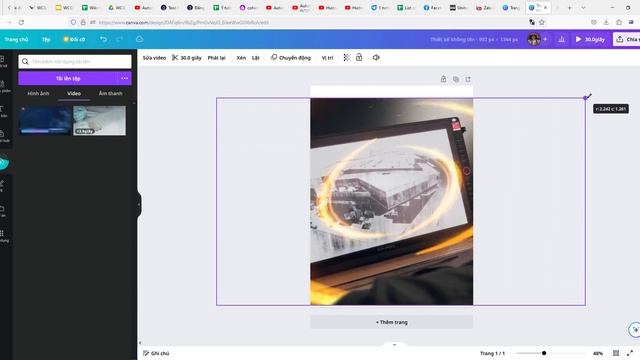Viewport: 640px width, 360px height.
Task: List all browser tabs with the chevron
Action: [583, 8]
